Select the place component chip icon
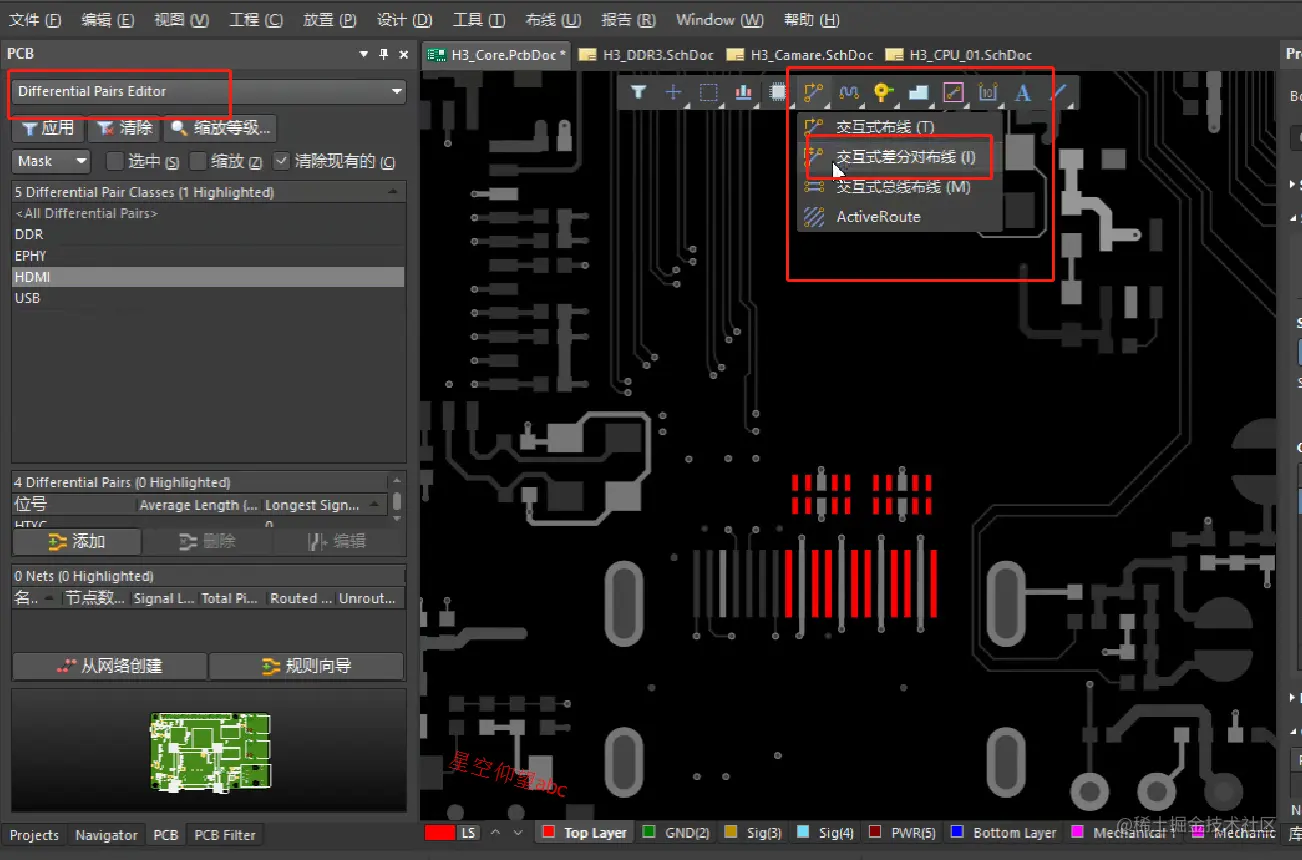1302x860 pixels. pos(778,92)
